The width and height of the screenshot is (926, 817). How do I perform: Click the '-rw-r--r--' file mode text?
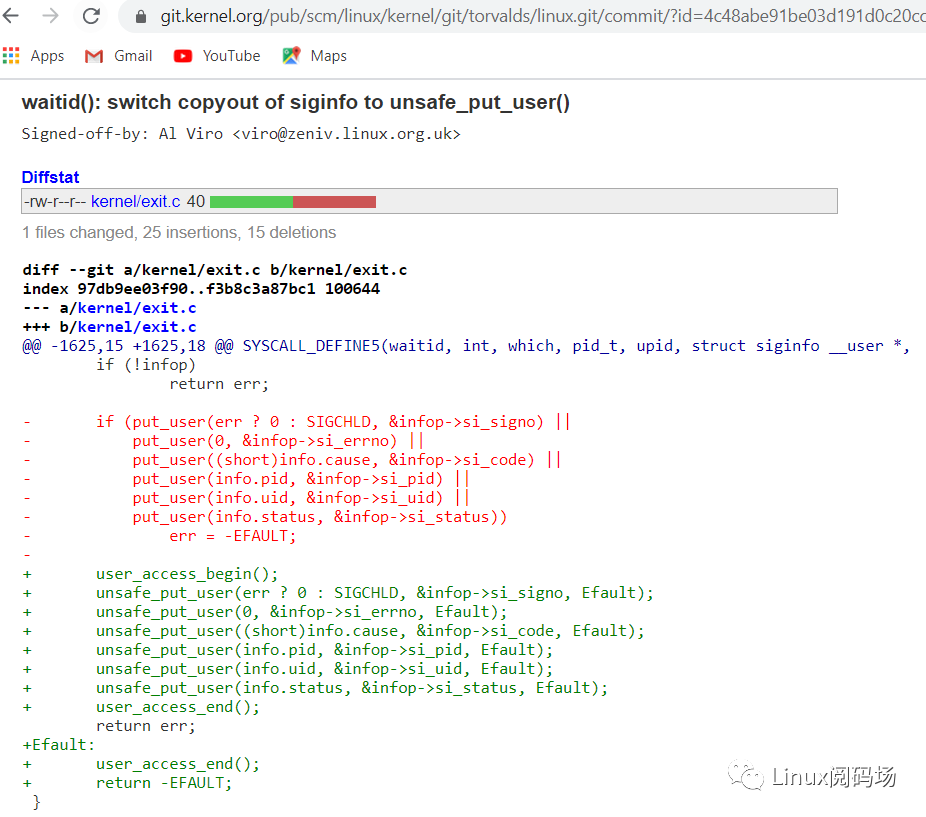[x=55, y=201]
